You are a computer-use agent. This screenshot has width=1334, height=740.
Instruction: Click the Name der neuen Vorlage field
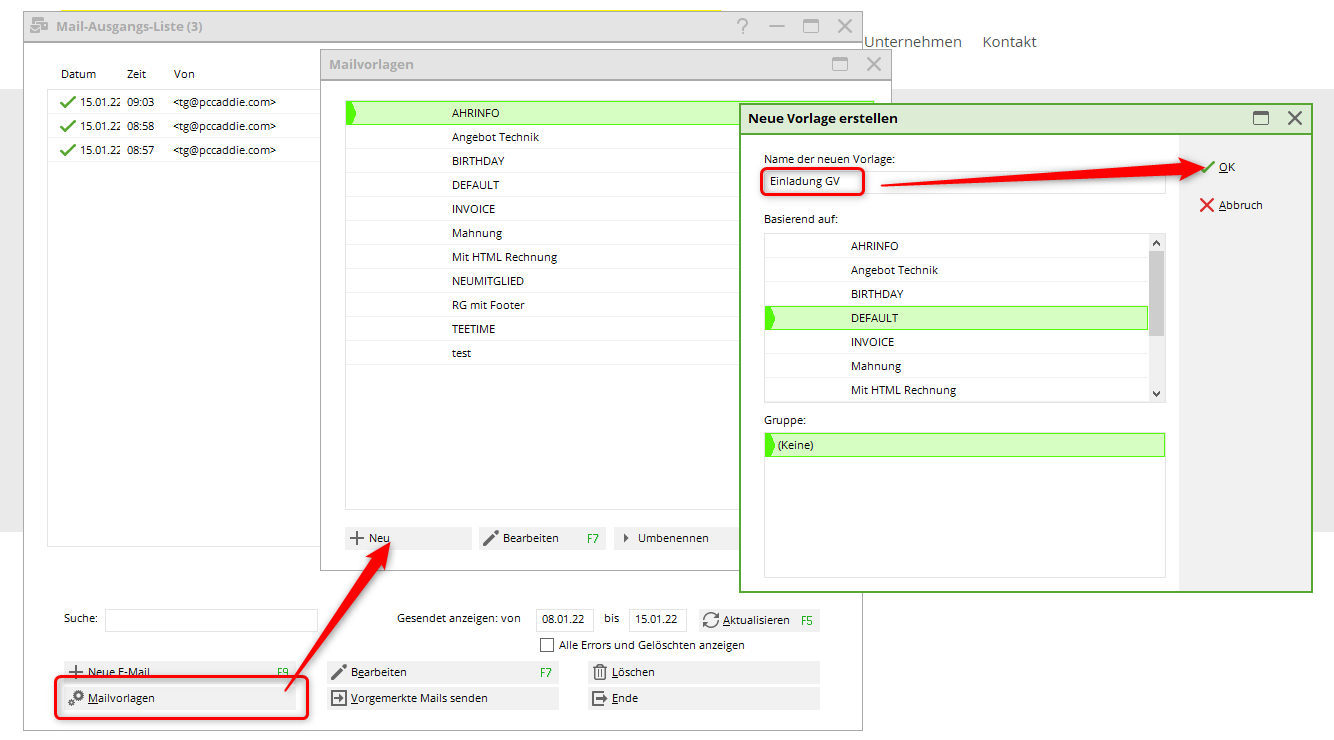point(965,181)
